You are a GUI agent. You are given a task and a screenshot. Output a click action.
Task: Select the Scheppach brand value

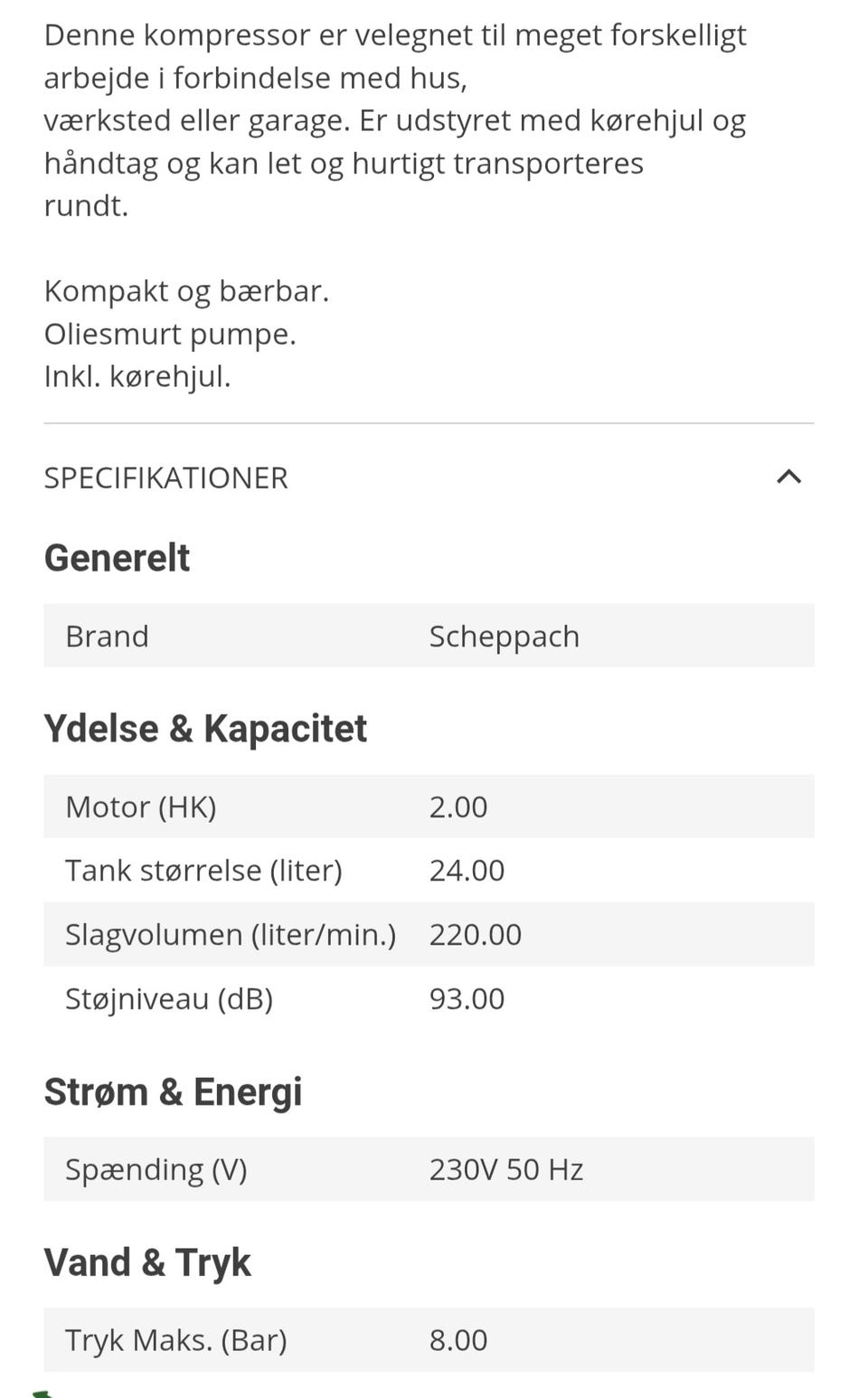click(x=504, y=636)
